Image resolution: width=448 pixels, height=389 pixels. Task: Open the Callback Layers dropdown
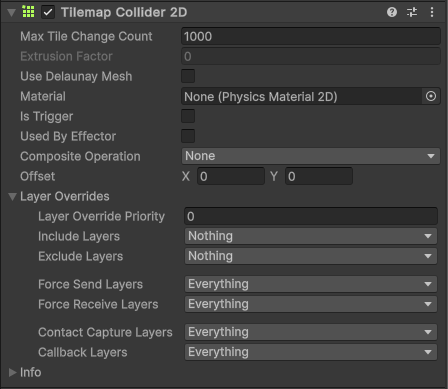coord(311,352)
